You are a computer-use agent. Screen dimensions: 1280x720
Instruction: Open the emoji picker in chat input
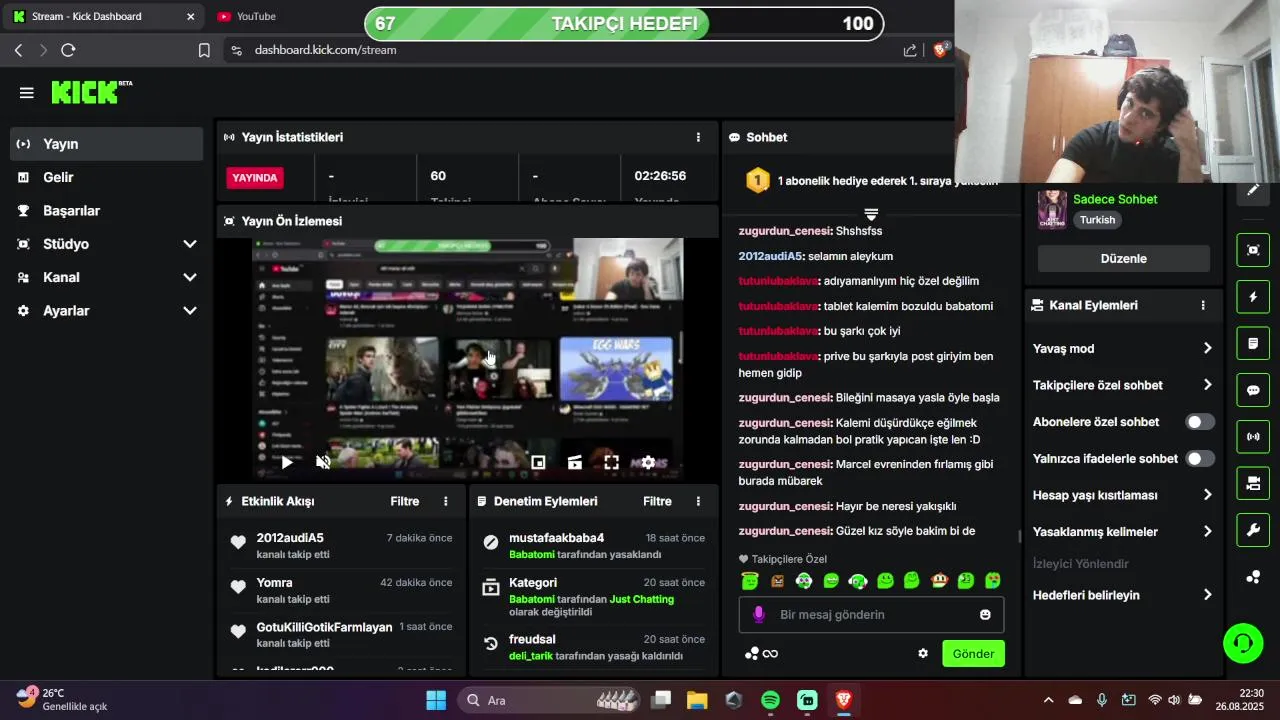pos(985,615)
